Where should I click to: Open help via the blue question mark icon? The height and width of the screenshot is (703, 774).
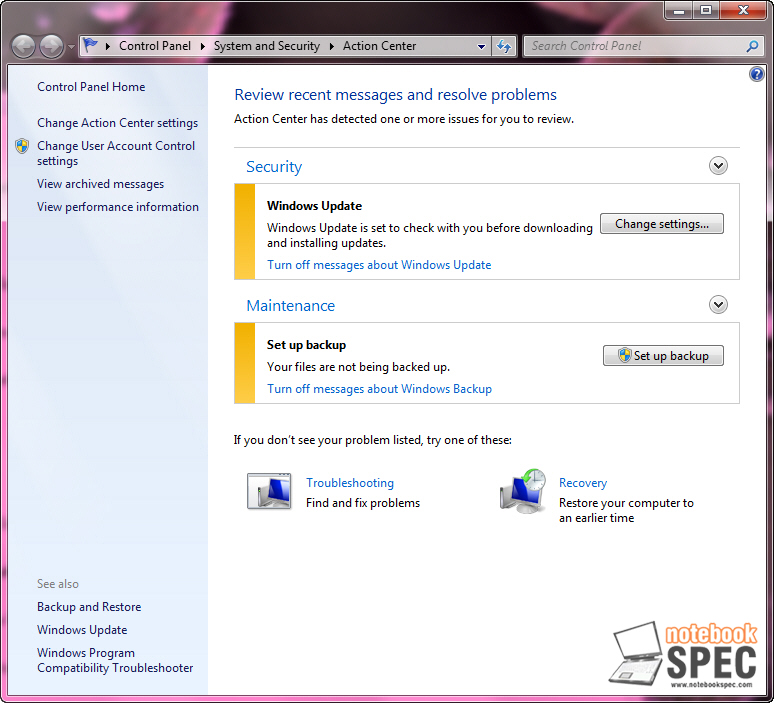tap(756, 75)
